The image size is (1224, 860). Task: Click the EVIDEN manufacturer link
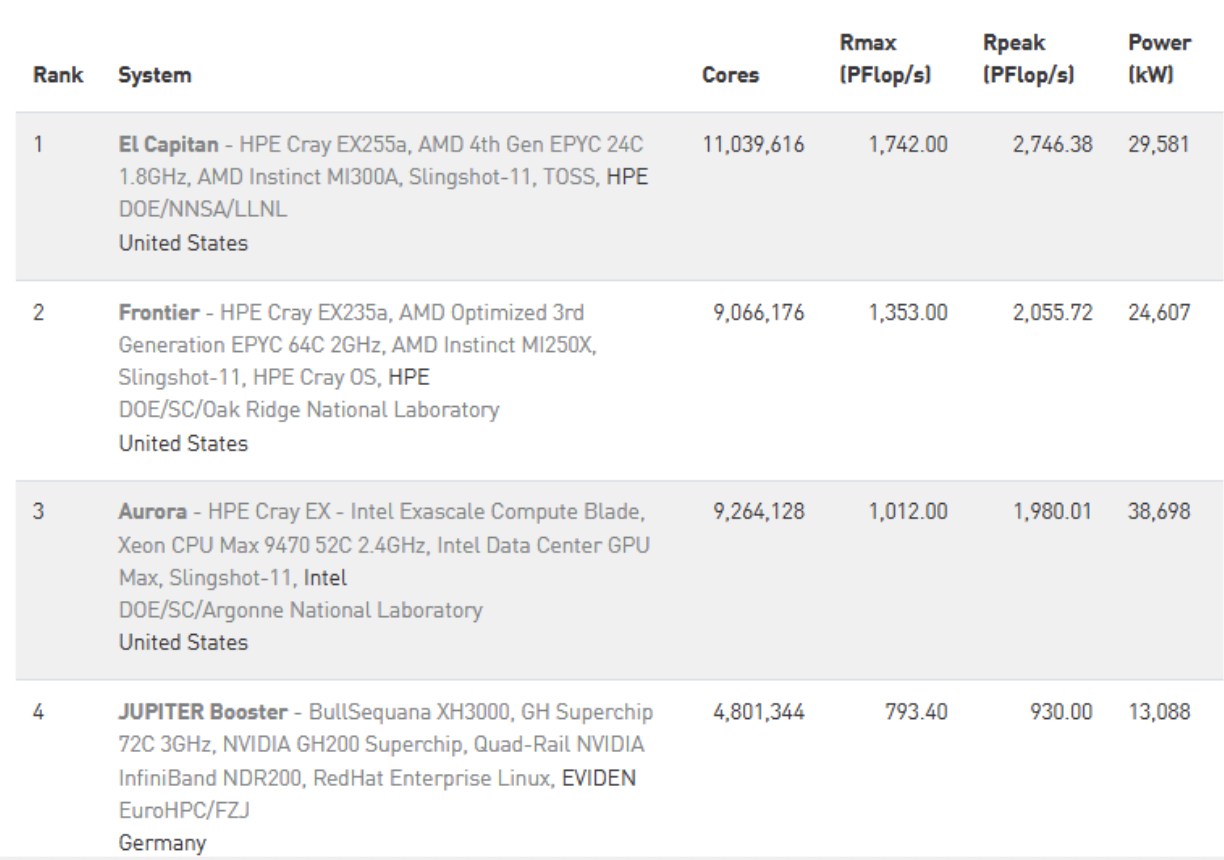click(x=598, y=777)
